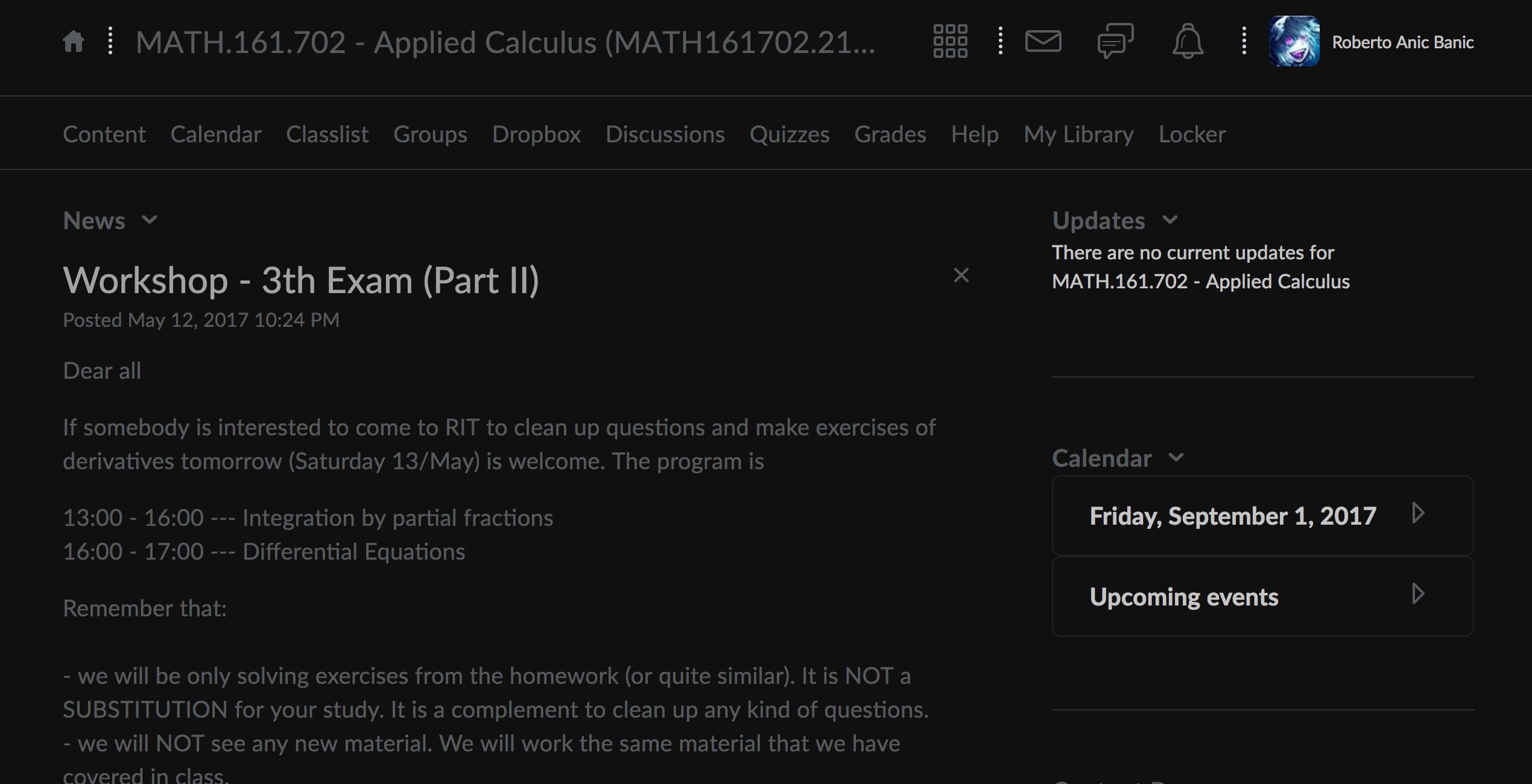Expand the Upcoming events section

coord(1418,595)
